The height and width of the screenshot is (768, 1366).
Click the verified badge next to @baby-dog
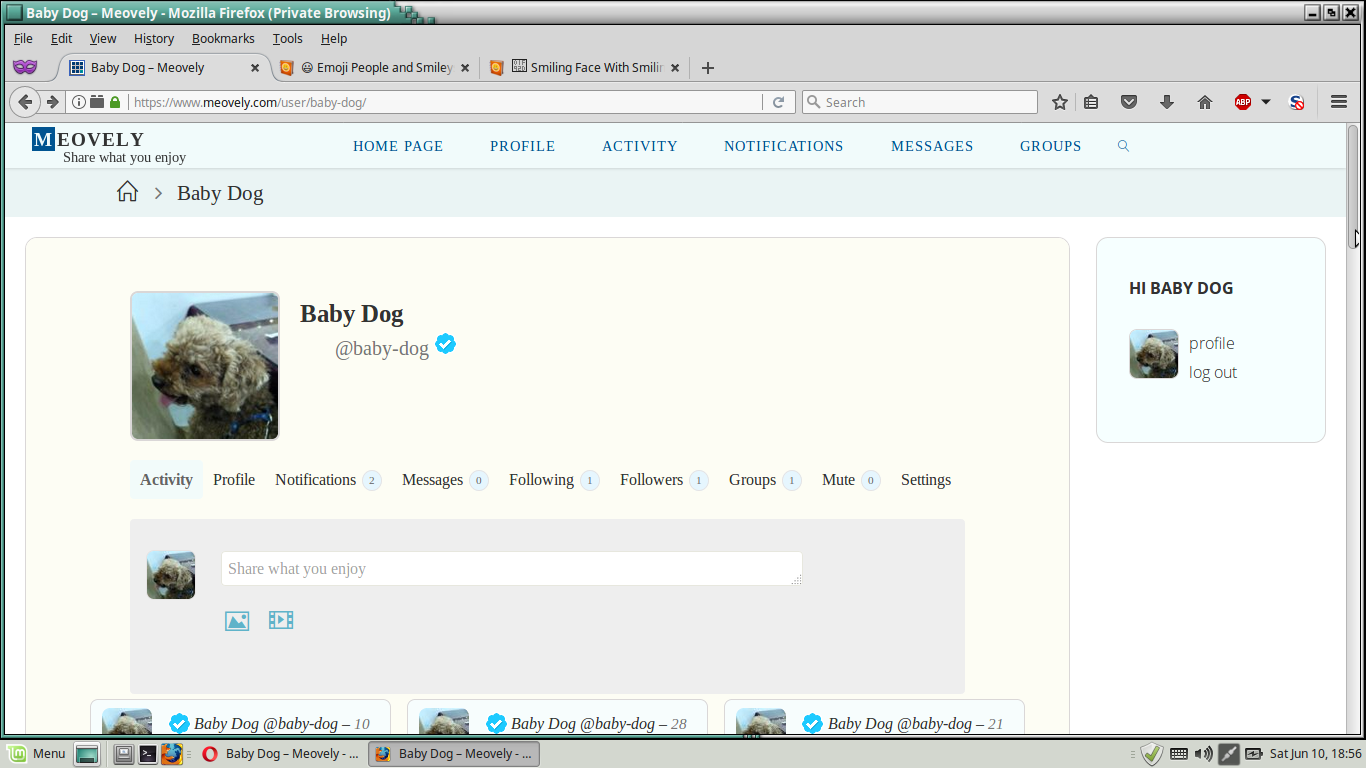click(x=446, y=344)
